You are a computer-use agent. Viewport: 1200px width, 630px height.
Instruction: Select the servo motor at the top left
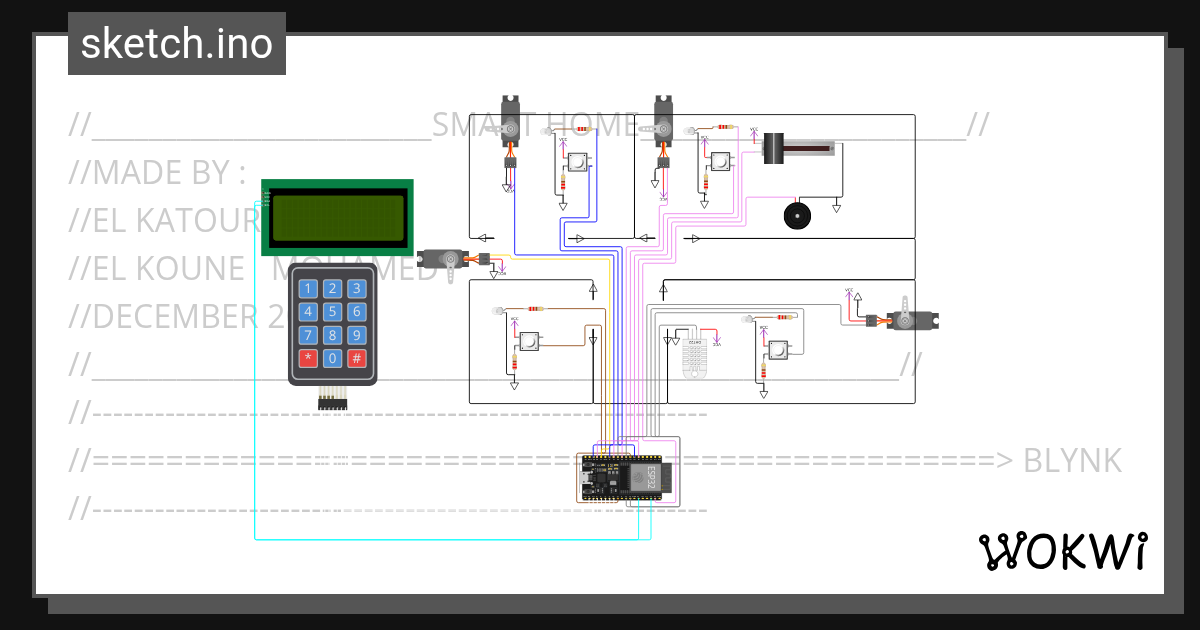click(510, 120)
